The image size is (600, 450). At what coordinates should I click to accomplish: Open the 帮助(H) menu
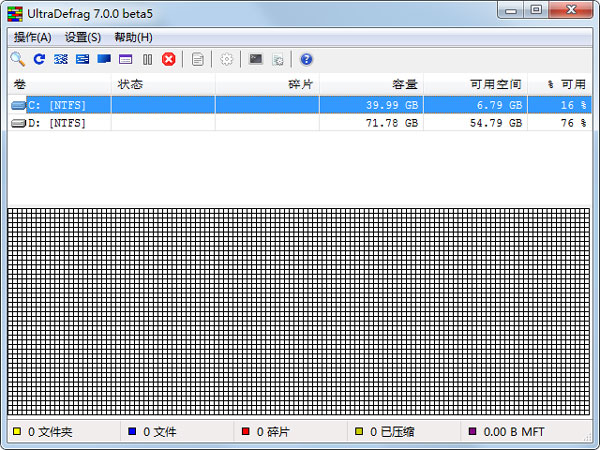tap(134, 38)
